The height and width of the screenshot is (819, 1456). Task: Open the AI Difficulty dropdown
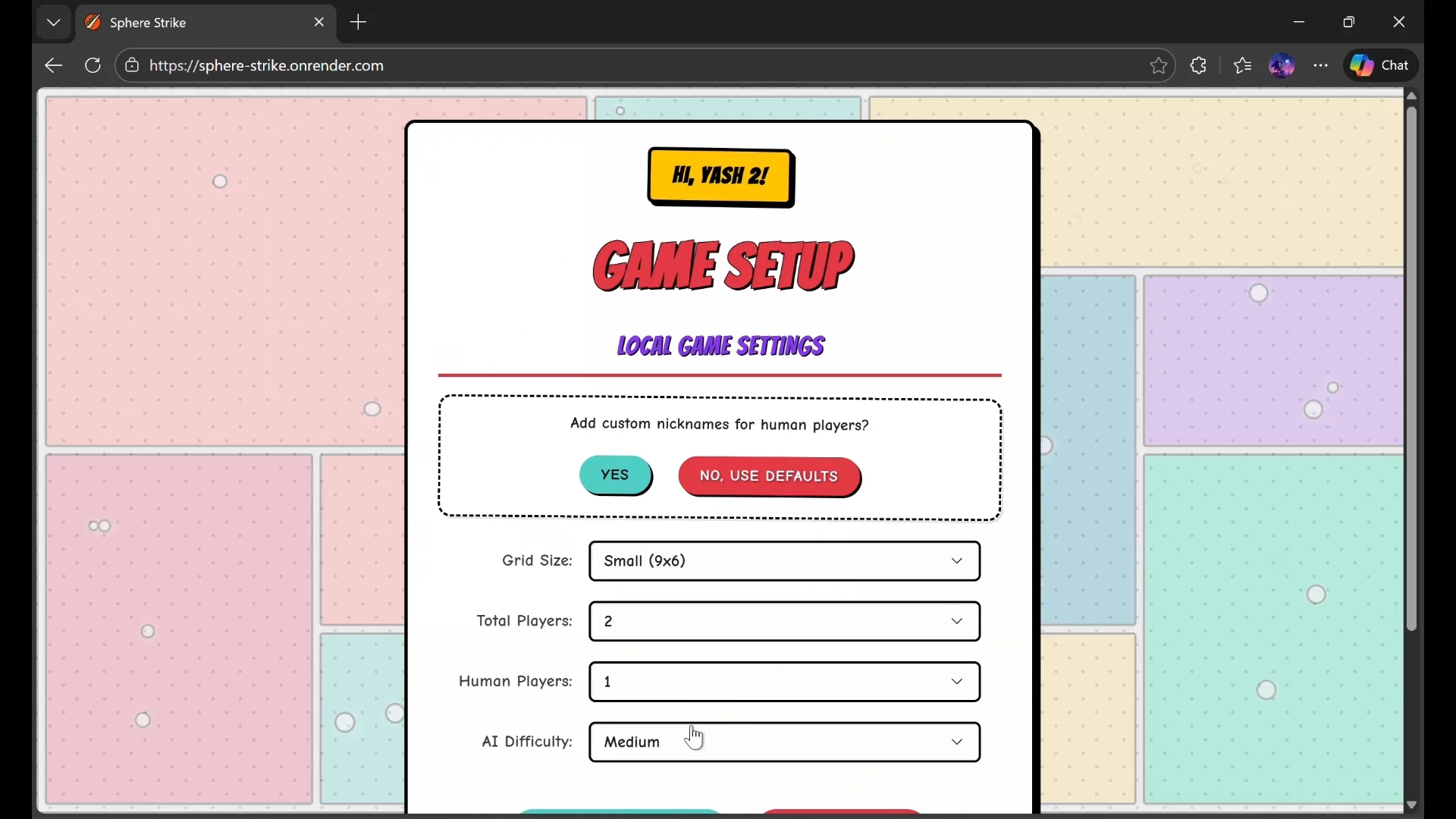click(784, 744)
